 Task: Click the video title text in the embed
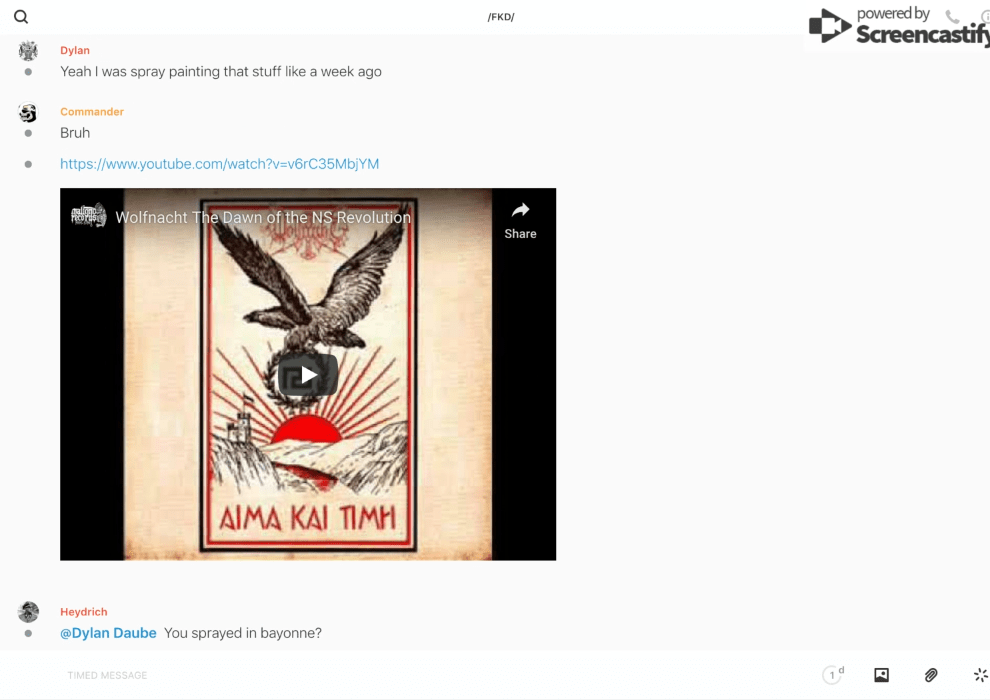(x=263, y=217)
